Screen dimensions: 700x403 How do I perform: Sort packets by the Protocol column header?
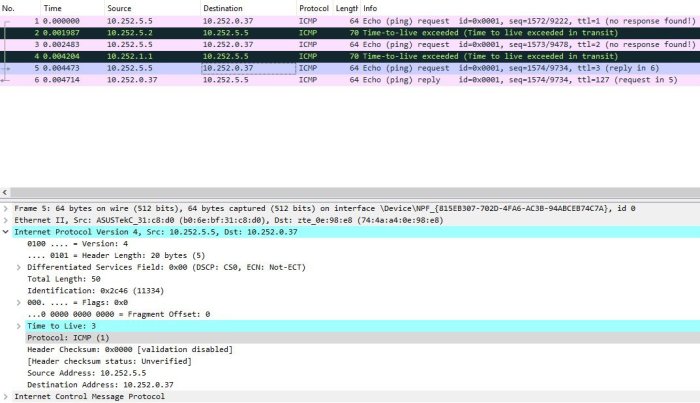[314, 8]
